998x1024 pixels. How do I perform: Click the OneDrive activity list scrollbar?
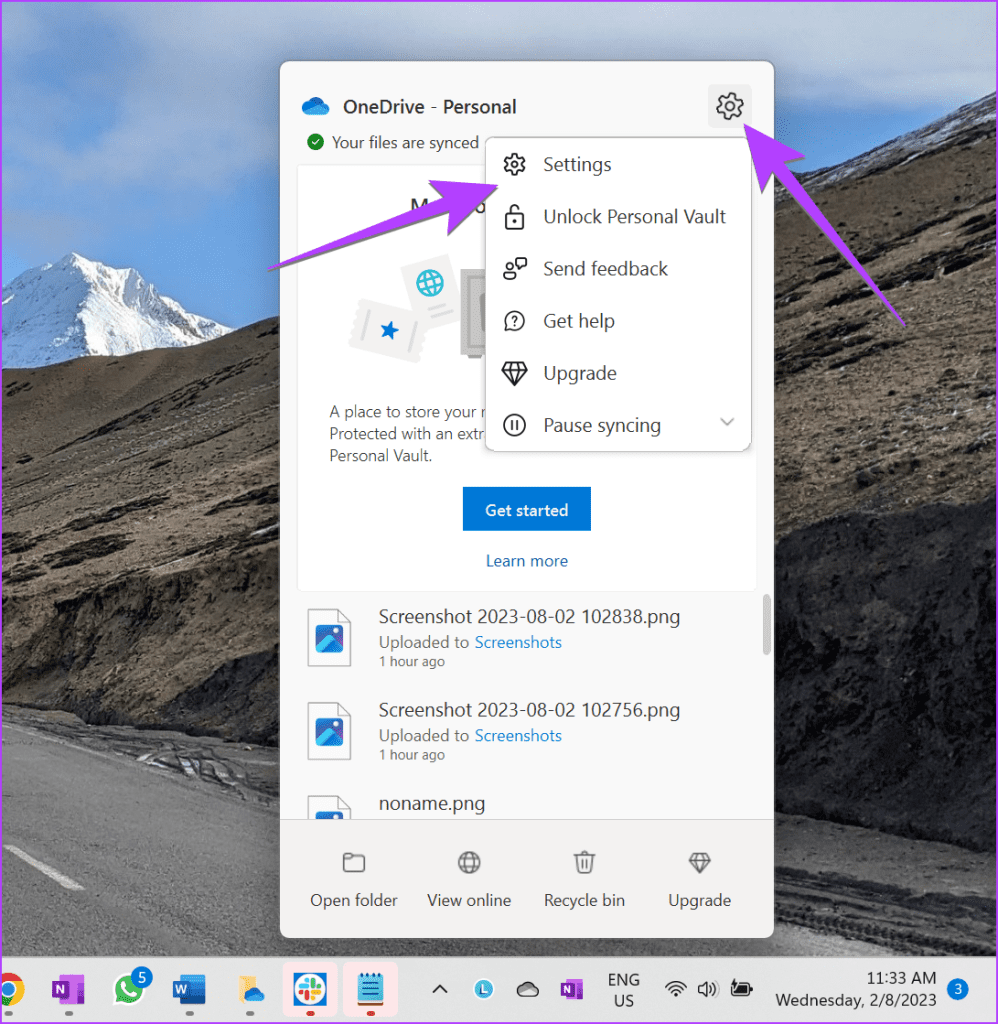tap(766, 624)
